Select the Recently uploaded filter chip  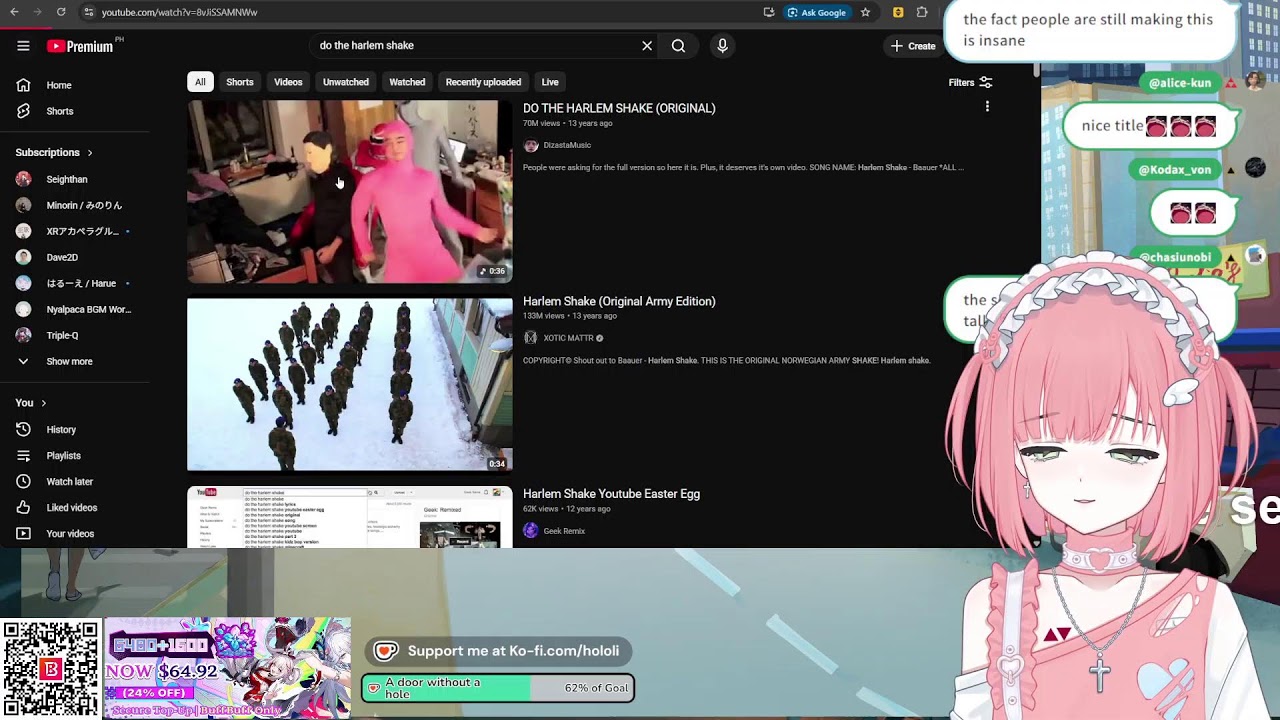click(x=483, y=82)
